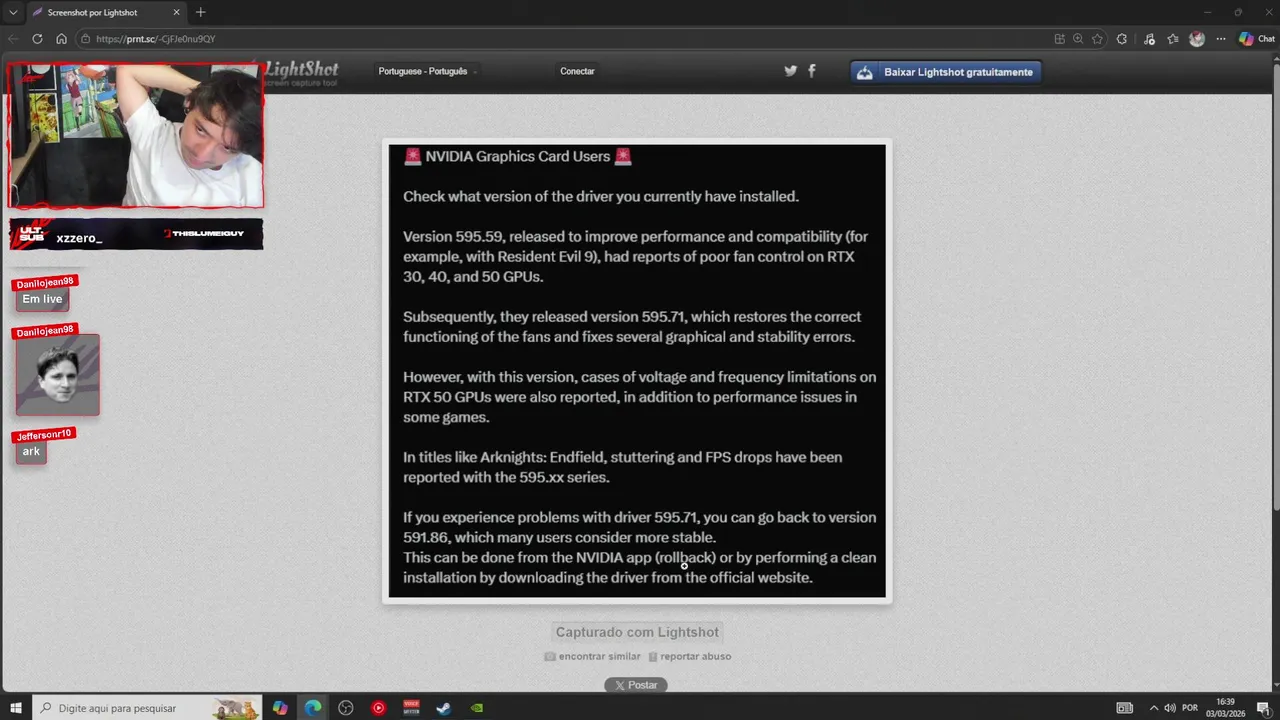Open the Portuguese - Português language dropdown
Viewport: 1280px width, 720px height.
point(428,71)
